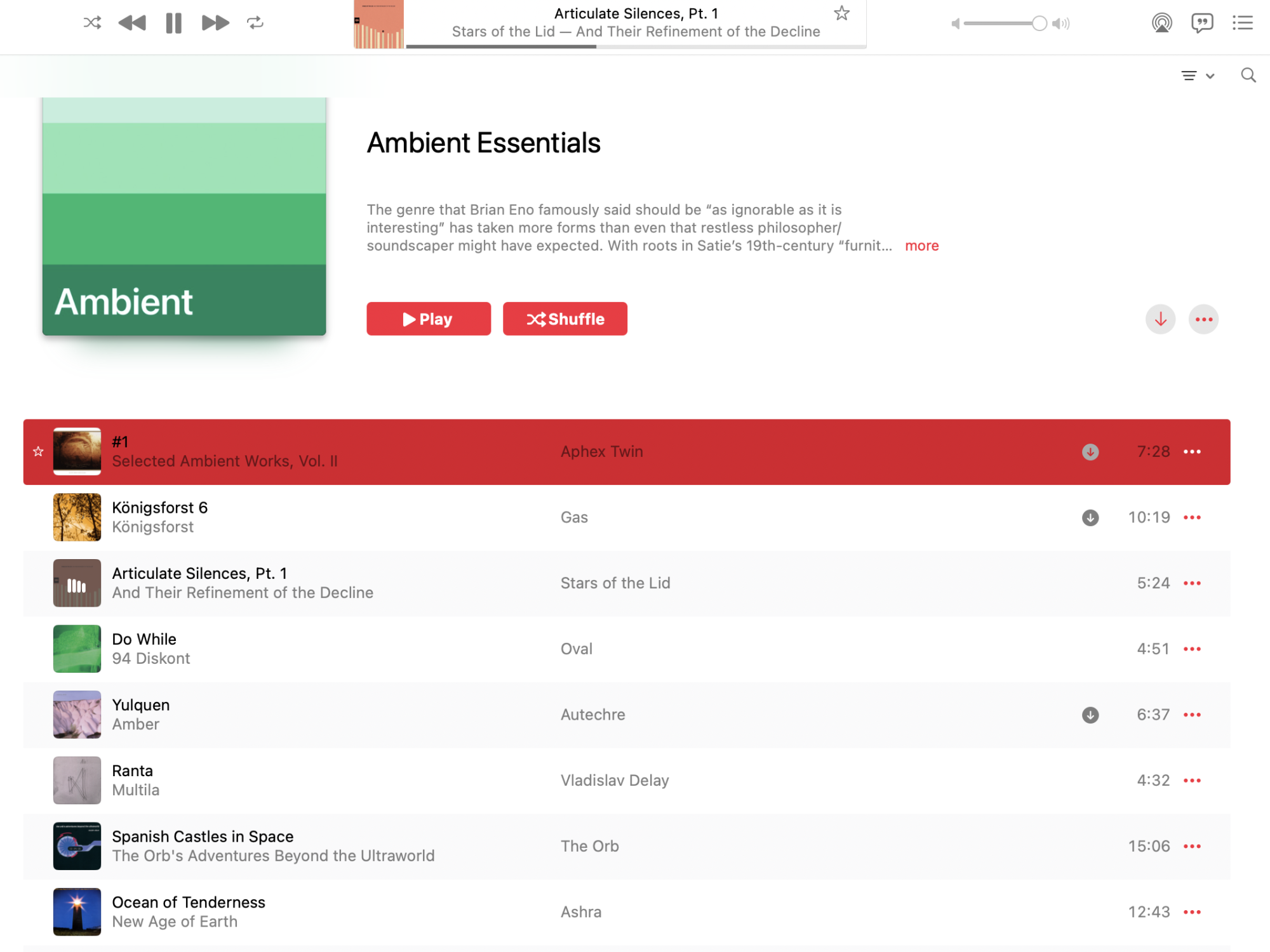This screenshot has height=952, width=1270.
Task: Open more options for Spanish Castles in Space
Action: (1193, 847)
